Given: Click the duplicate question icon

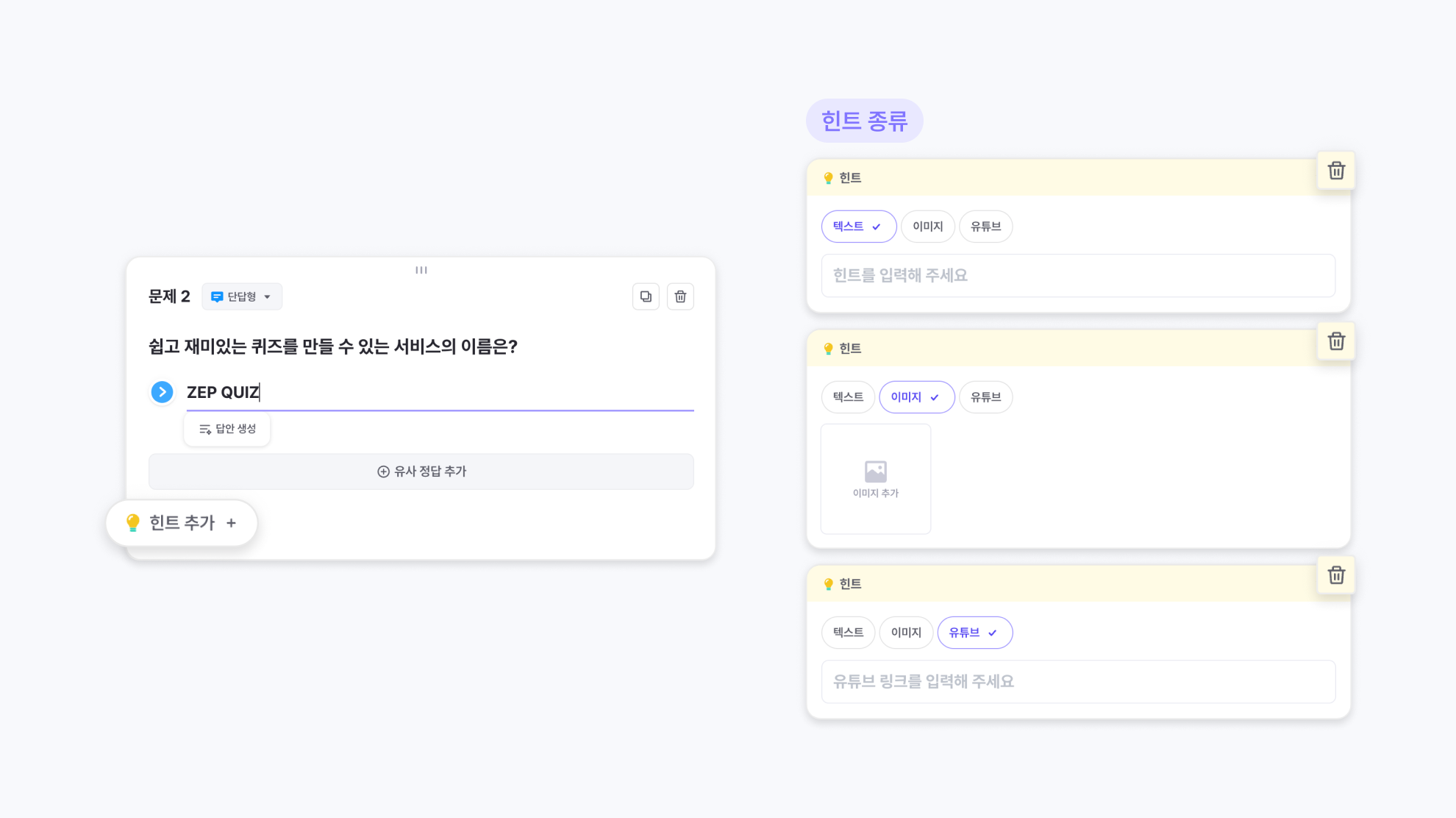Looking at the screenshot, I should [646, 296].
